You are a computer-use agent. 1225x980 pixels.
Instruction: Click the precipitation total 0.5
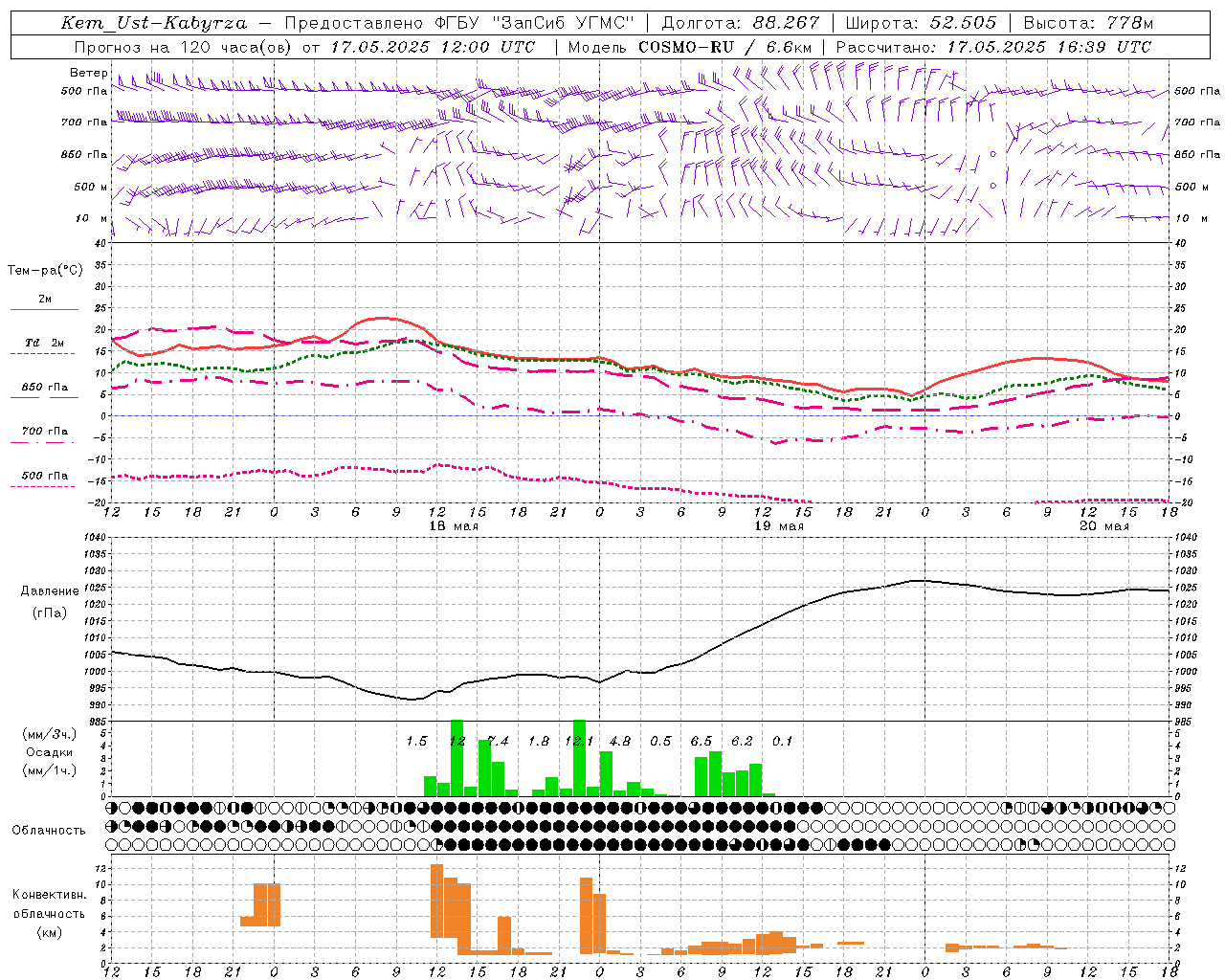(x=660, y=741)
